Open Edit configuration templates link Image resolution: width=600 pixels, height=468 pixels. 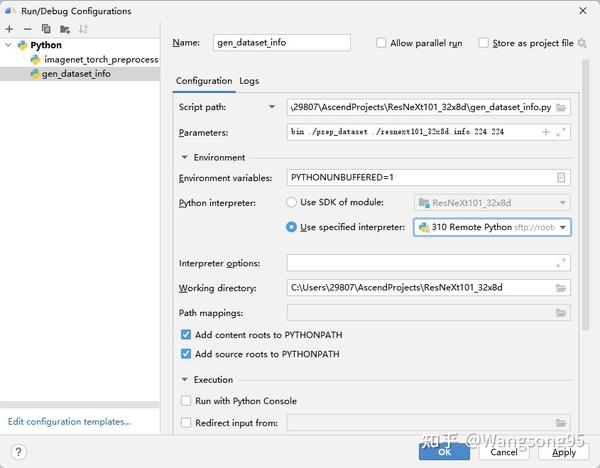point(69,422)
